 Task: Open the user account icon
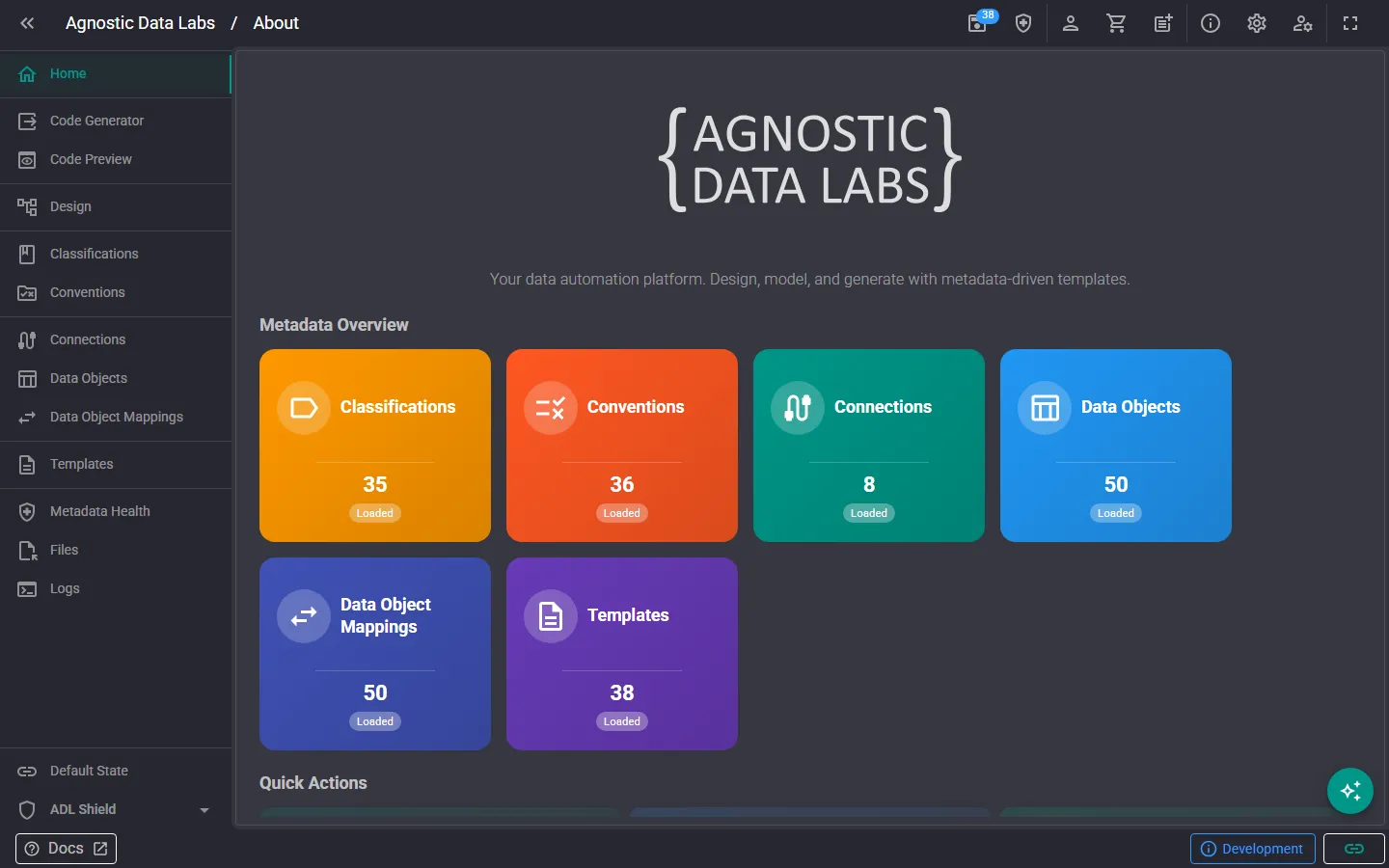pyautogui.click(x=1070, y=23)
